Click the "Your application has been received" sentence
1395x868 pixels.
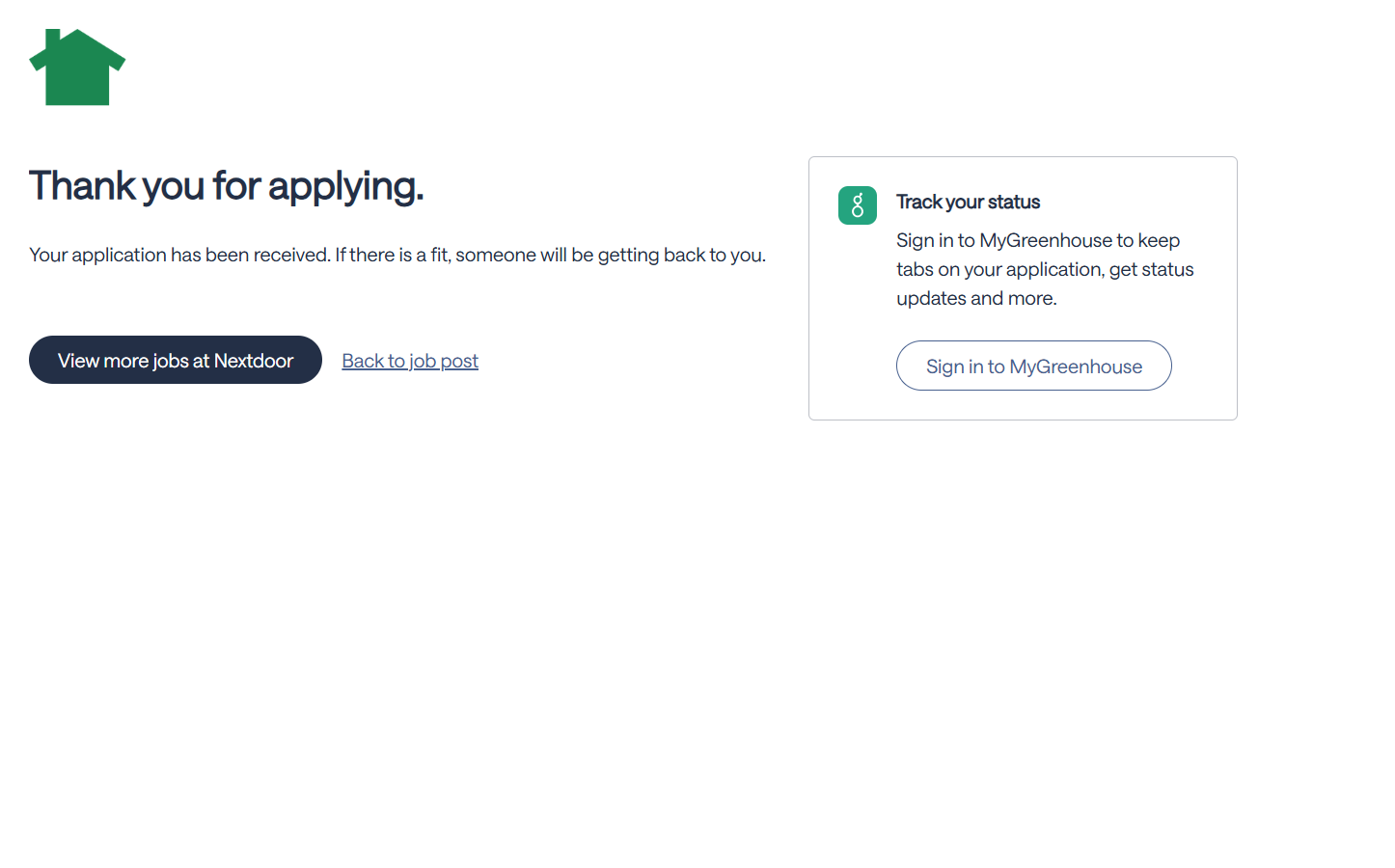coord(179,255)
